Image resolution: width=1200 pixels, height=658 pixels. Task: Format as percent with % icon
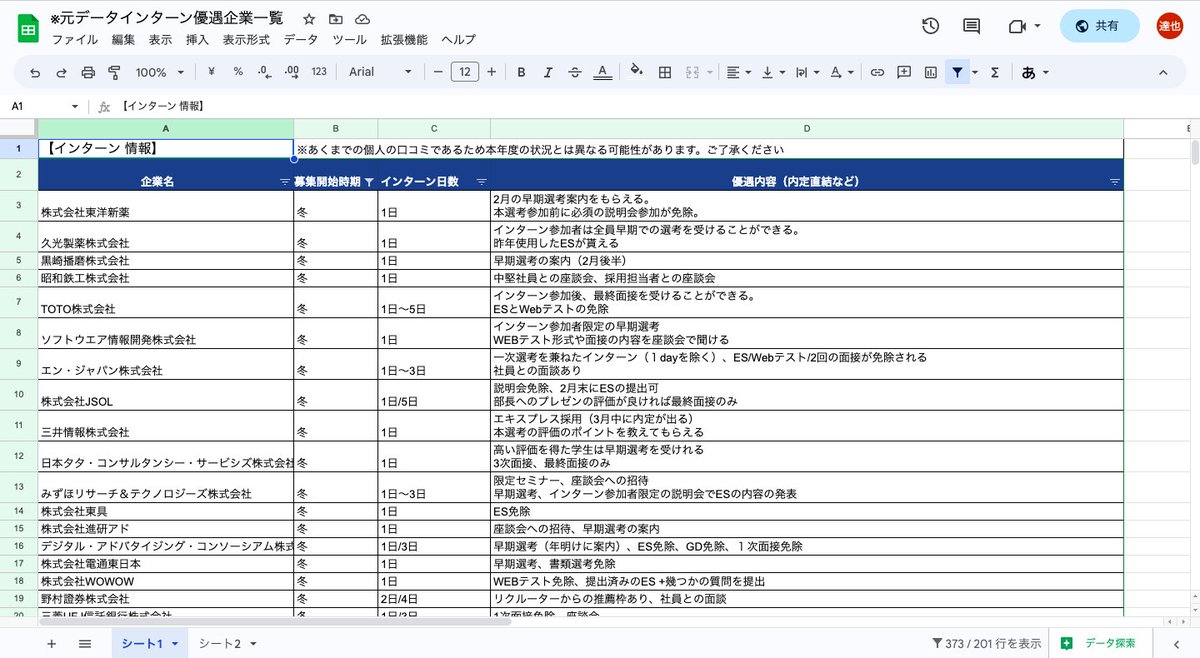[238, 72]
